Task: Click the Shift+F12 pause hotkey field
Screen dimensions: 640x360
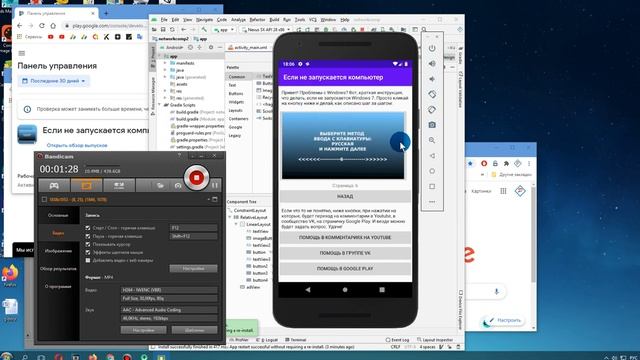Action: coord(193,236)
